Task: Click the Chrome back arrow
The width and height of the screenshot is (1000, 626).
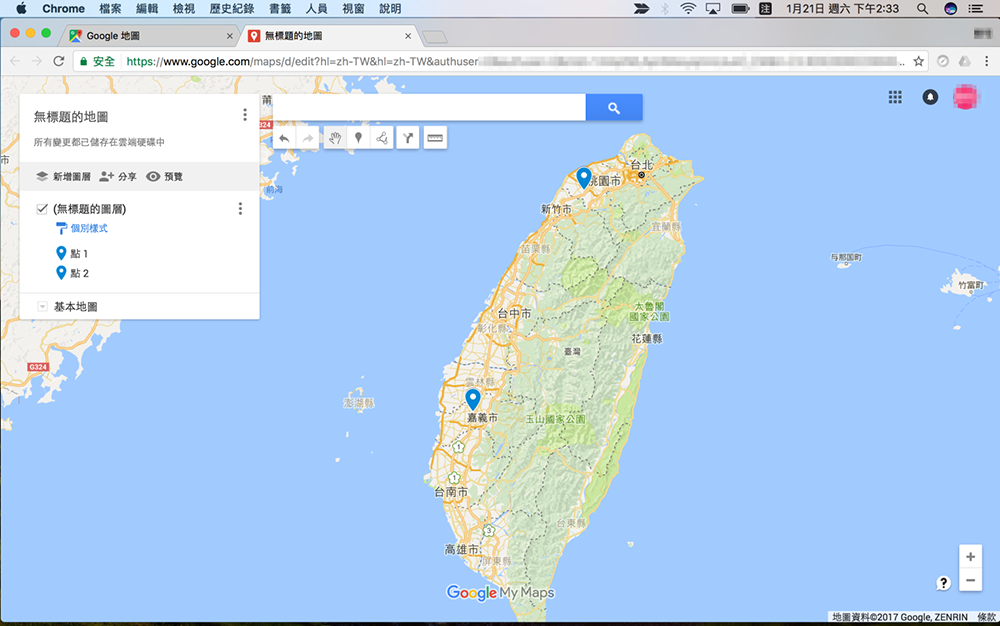Action: click(x=15, y=61)
